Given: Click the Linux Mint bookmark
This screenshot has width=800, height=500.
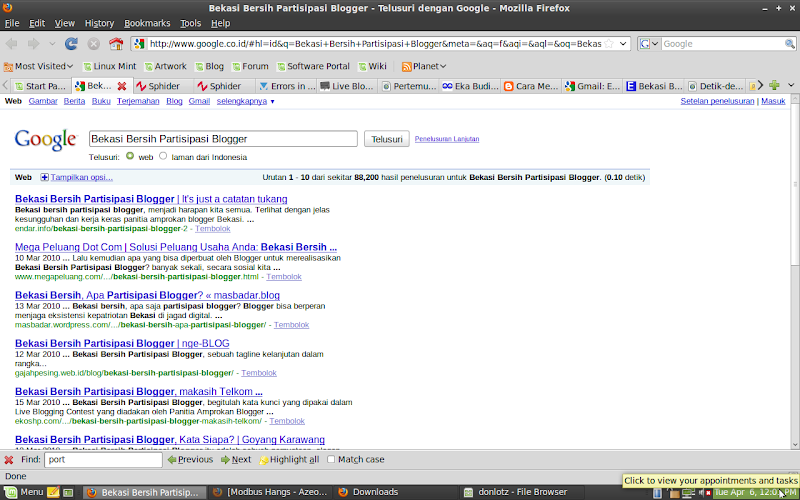Looking at the screenshot, I should coord(109,66).
